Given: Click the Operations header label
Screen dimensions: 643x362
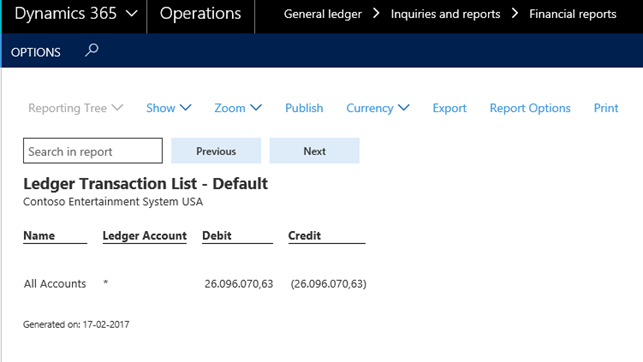Looking at the screenshot, I should coord(200,14).
